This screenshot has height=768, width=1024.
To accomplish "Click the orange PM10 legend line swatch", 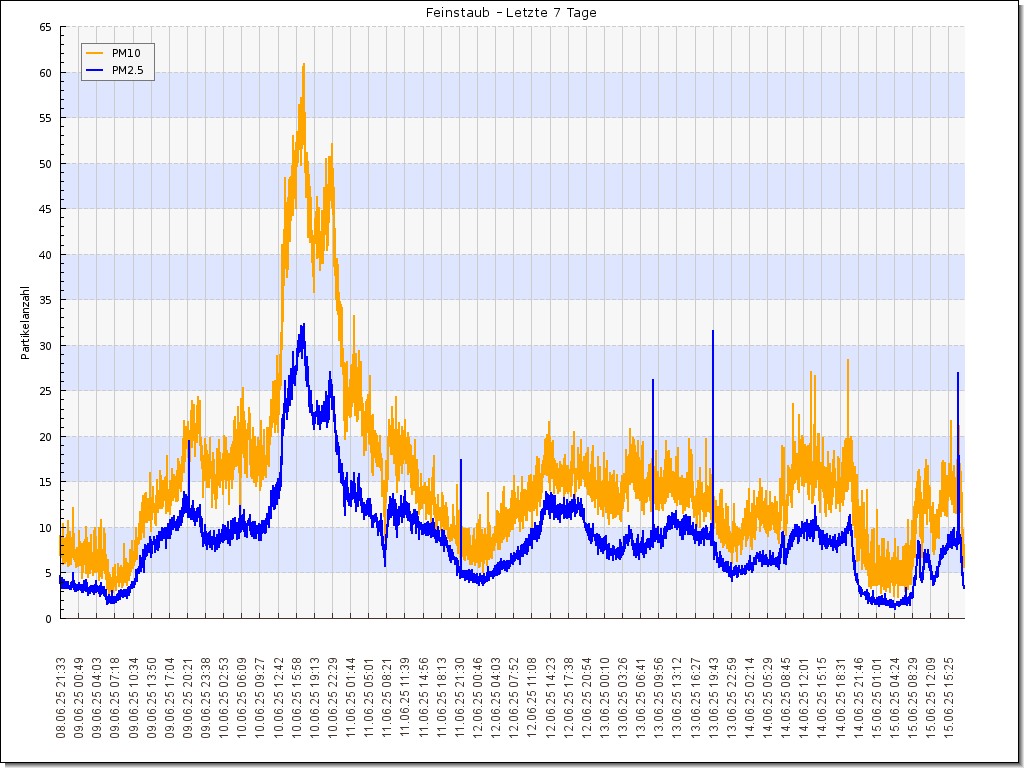I will 96,53.
